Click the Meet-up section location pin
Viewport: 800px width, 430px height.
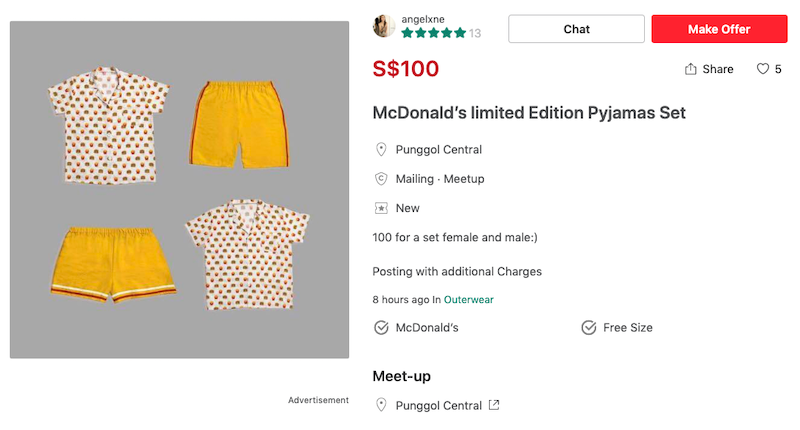[381, 405]
